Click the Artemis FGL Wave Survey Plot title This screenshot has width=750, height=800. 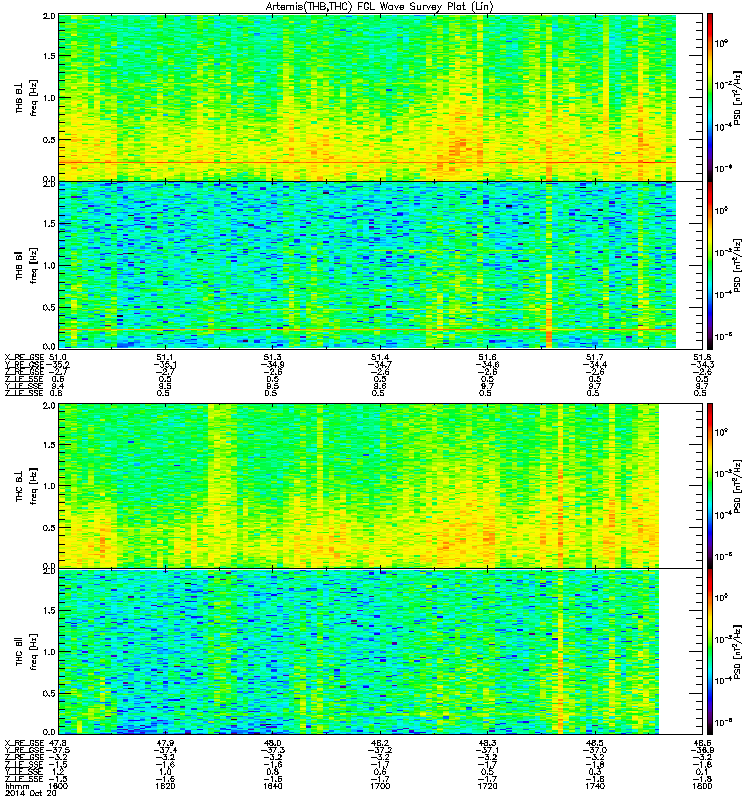(x=379, y=7)
